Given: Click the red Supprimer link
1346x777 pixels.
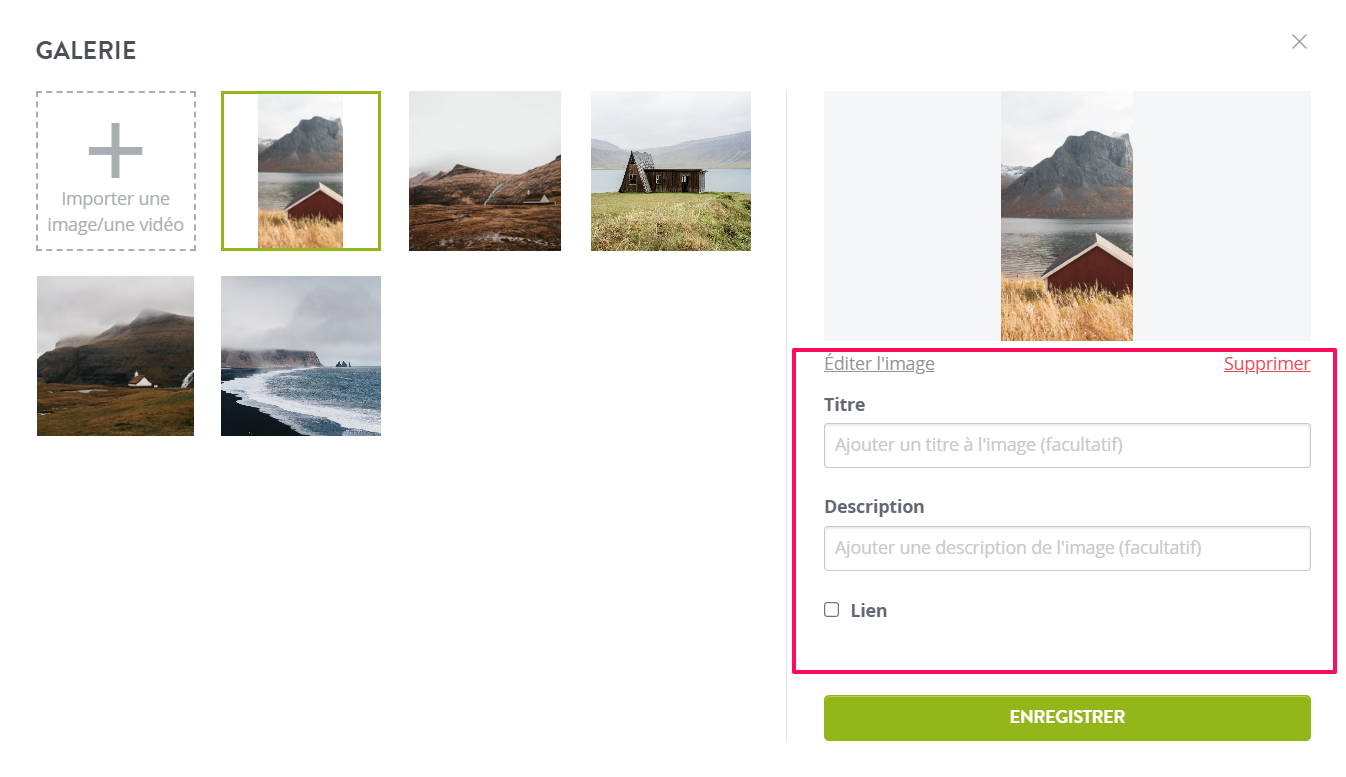Looking at the screenshot, I should click(1267, 364).
